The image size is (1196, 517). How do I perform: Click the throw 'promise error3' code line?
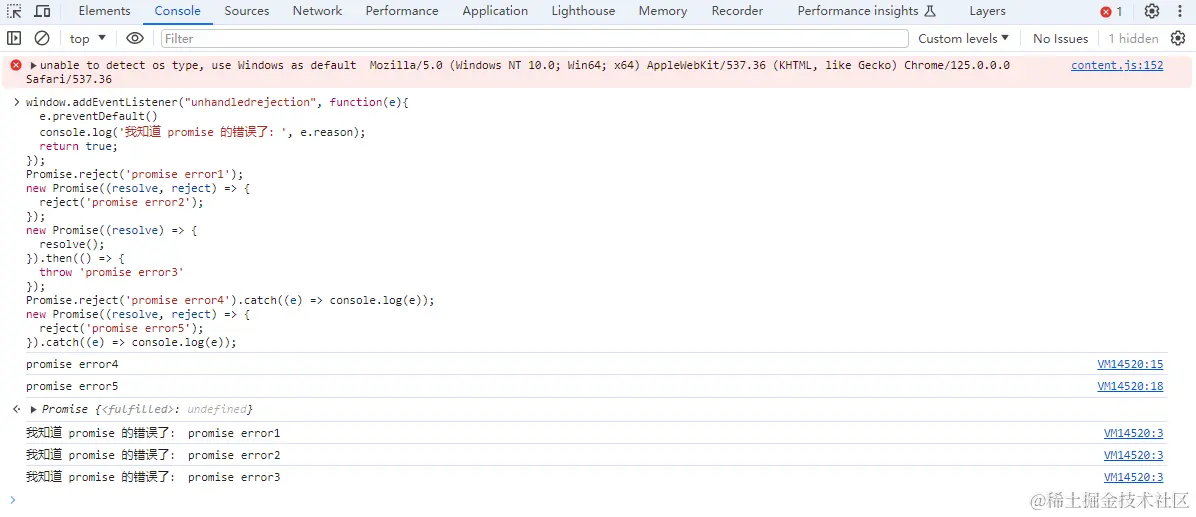point(111,272)
